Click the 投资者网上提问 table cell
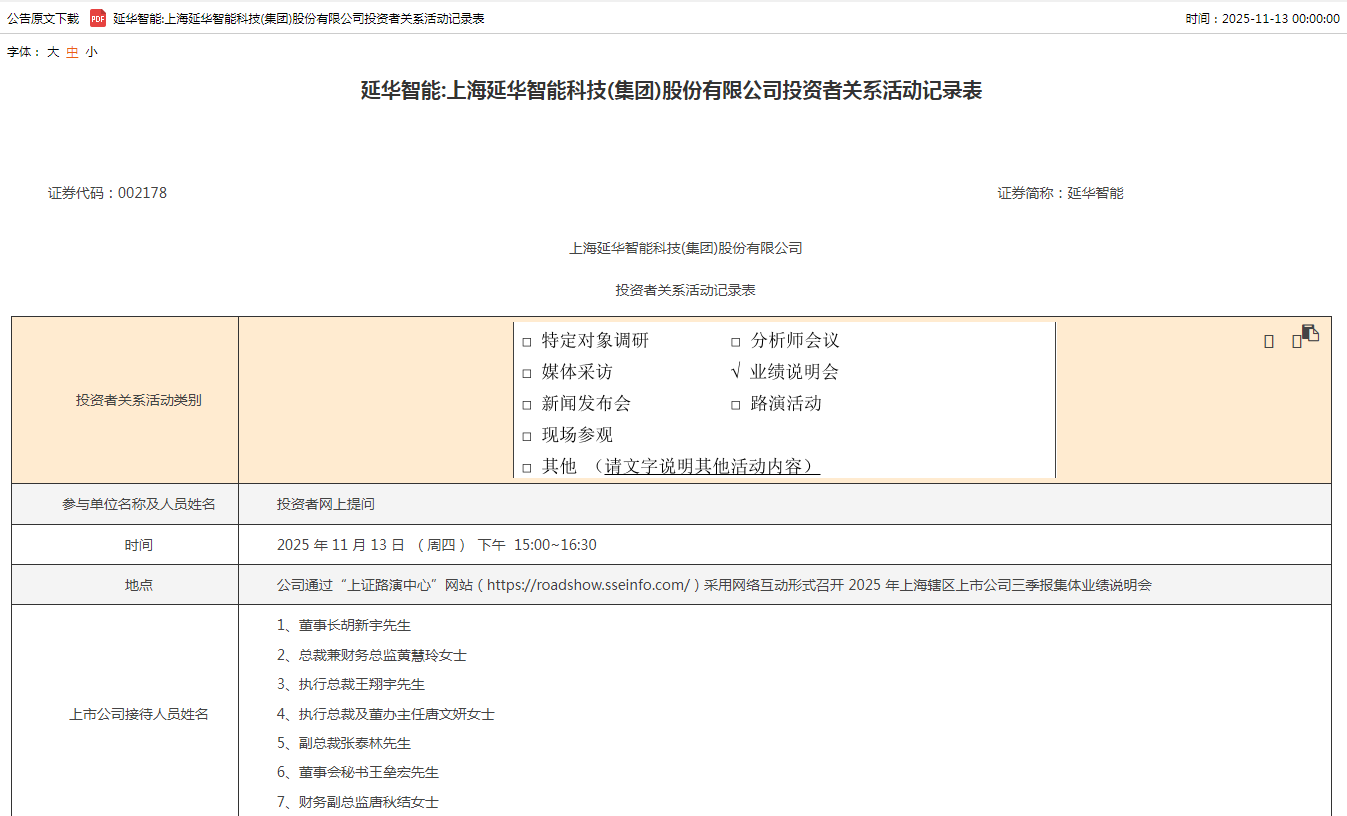The height and width of the screenshot is (816, 1347). [x=326, y=504]
